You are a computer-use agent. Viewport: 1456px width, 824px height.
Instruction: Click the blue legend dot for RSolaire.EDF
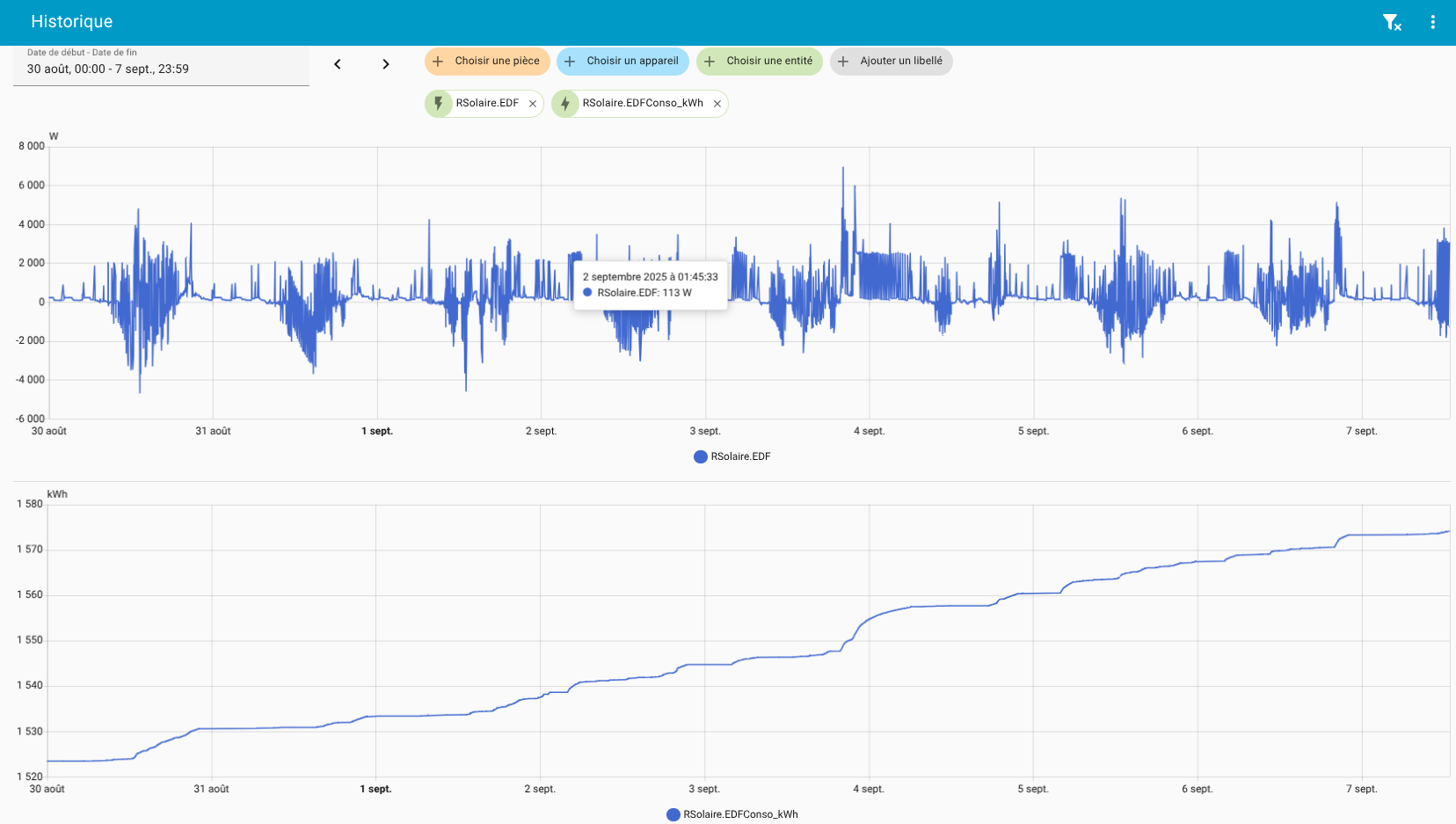point(701,456)
